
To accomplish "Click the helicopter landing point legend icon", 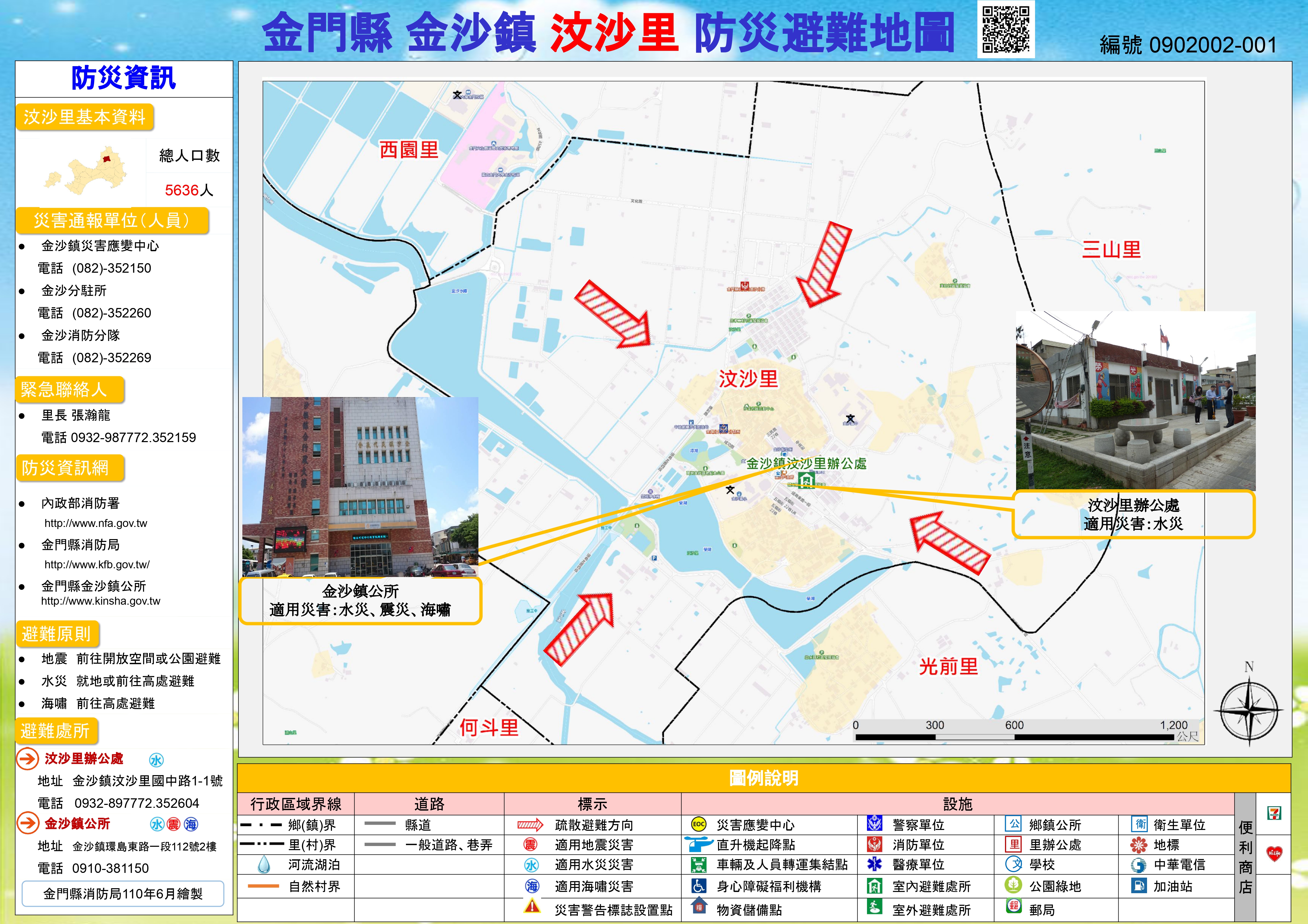I will pos(698,844).
